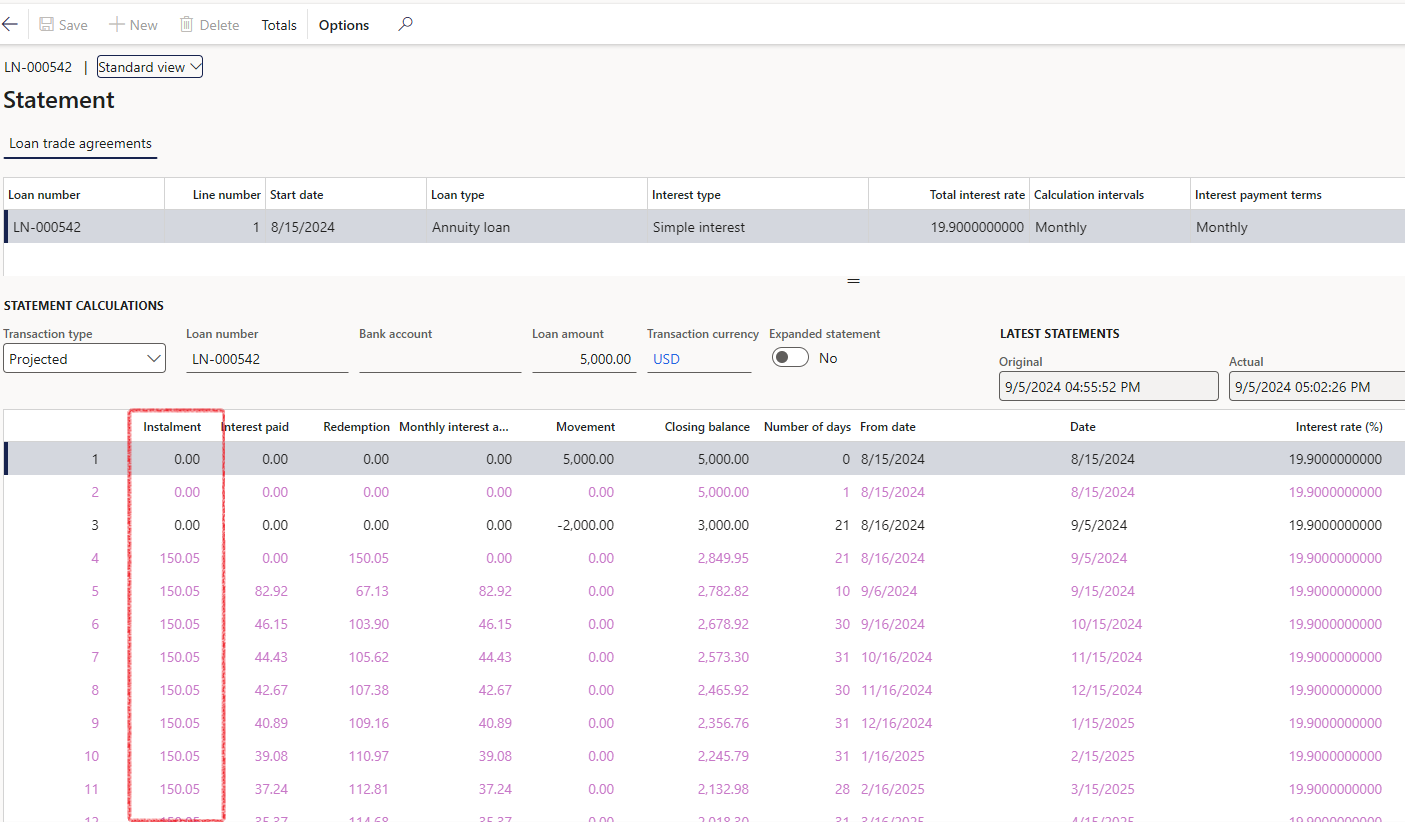This screenshot has width=1405, height=822.
Task: Select the Loan trade agreements tab
Action: click(x=80, y=144)
